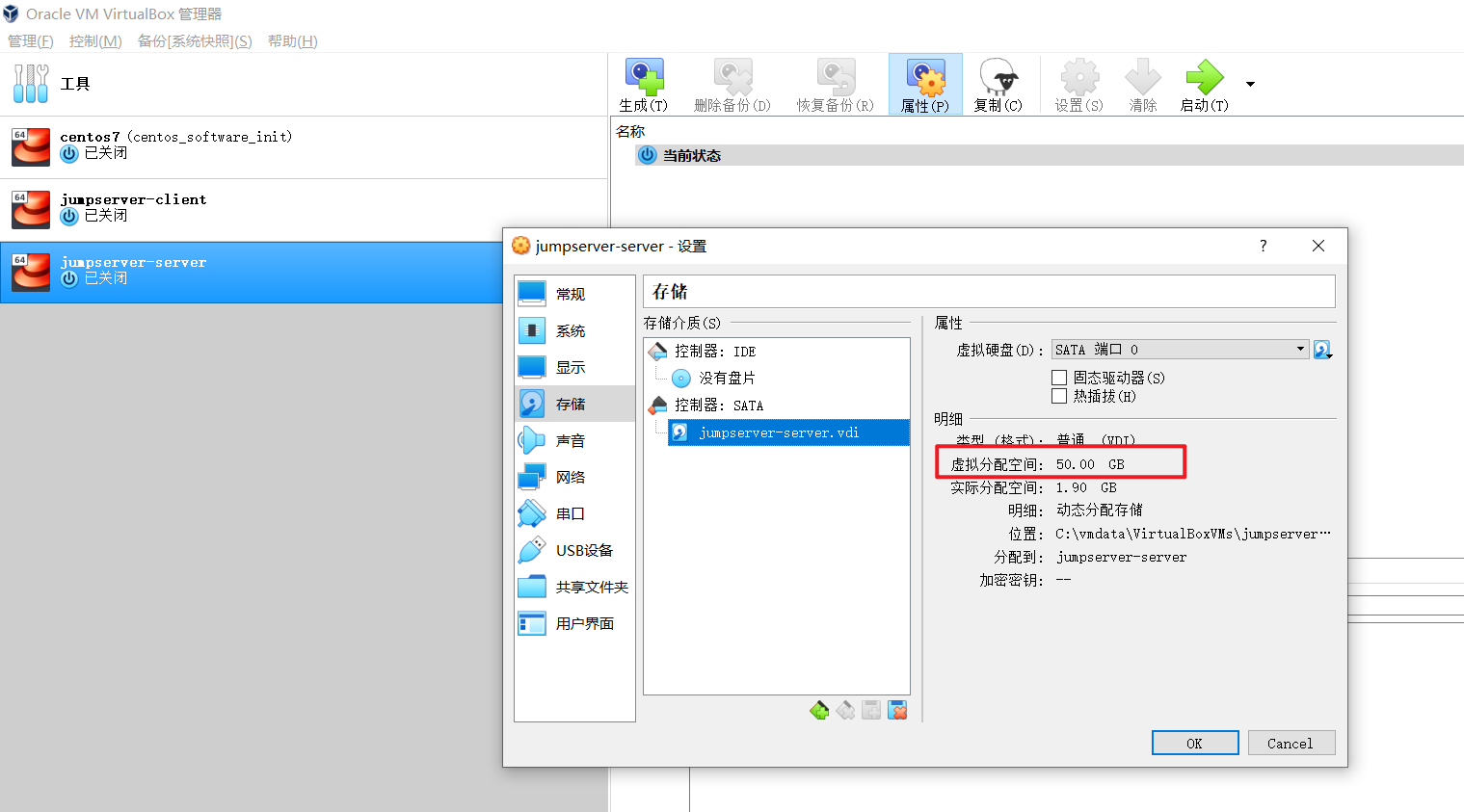
Task: Open the 管理(F) menu
Action: [x=31, y=40]
